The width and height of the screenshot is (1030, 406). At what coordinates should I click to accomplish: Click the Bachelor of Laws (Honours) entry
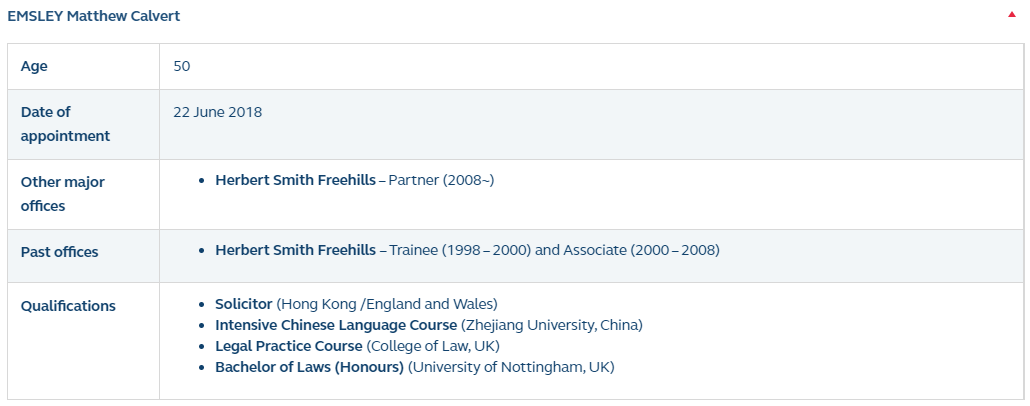pos(309,367)
